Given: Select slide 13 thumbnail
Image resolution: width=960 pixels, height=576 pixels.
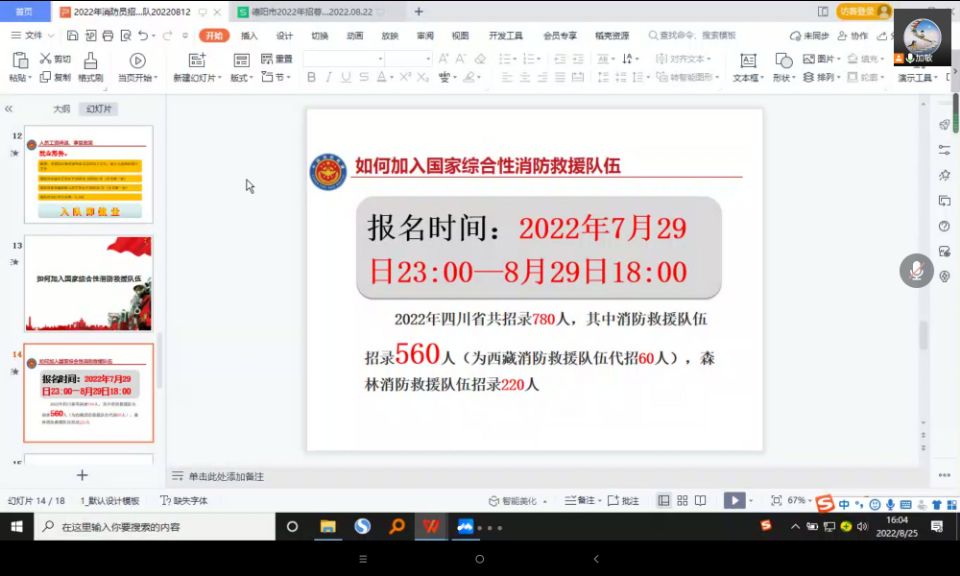Looking at the screenshot, I should (88, 283).
